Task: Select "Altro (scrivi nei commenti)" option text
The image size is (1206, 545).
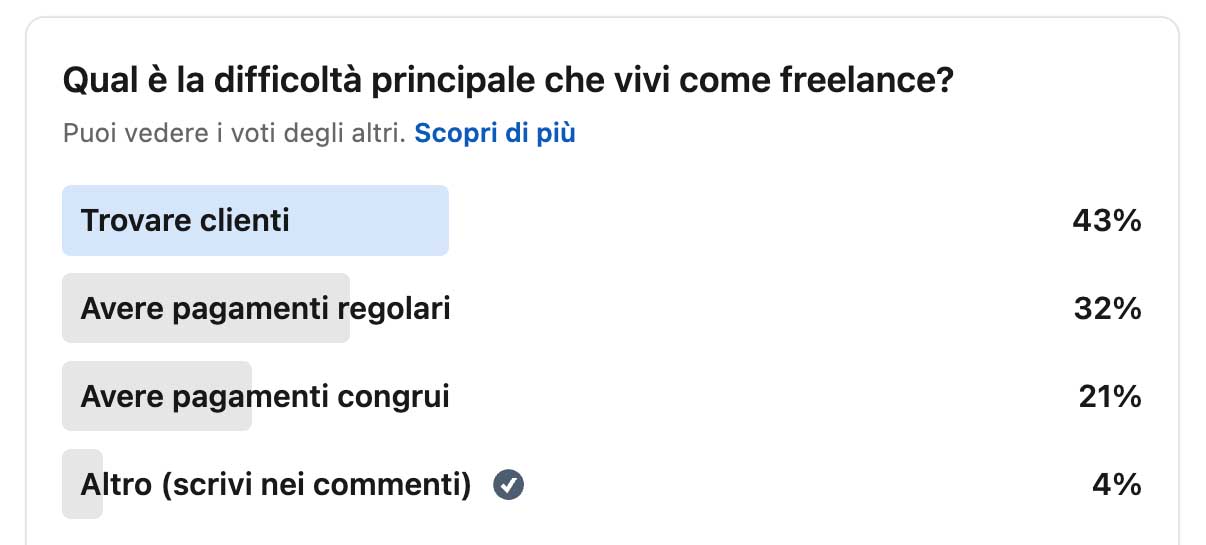Action: click(x=275, y=485)
